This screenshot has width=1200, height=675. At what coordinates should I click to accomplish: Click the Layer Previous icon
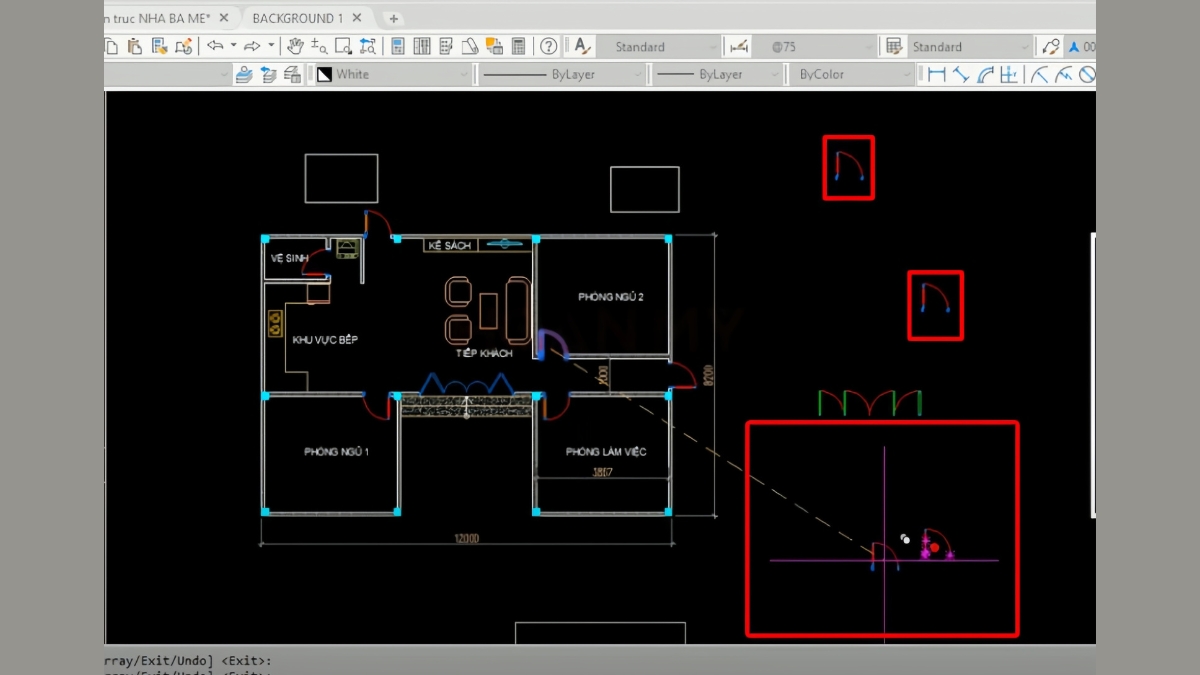267,74
